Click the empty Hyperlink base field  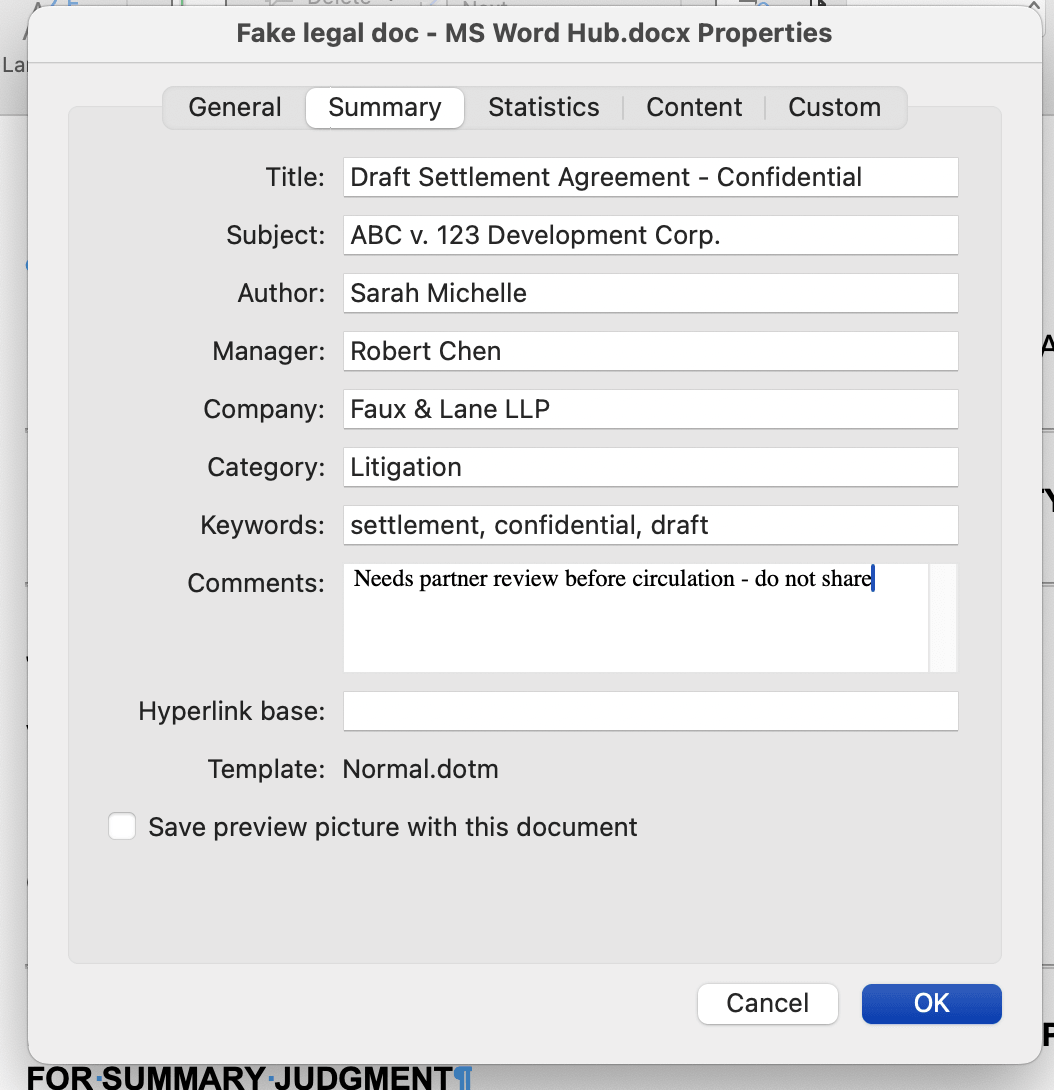(x=650, y=711)
